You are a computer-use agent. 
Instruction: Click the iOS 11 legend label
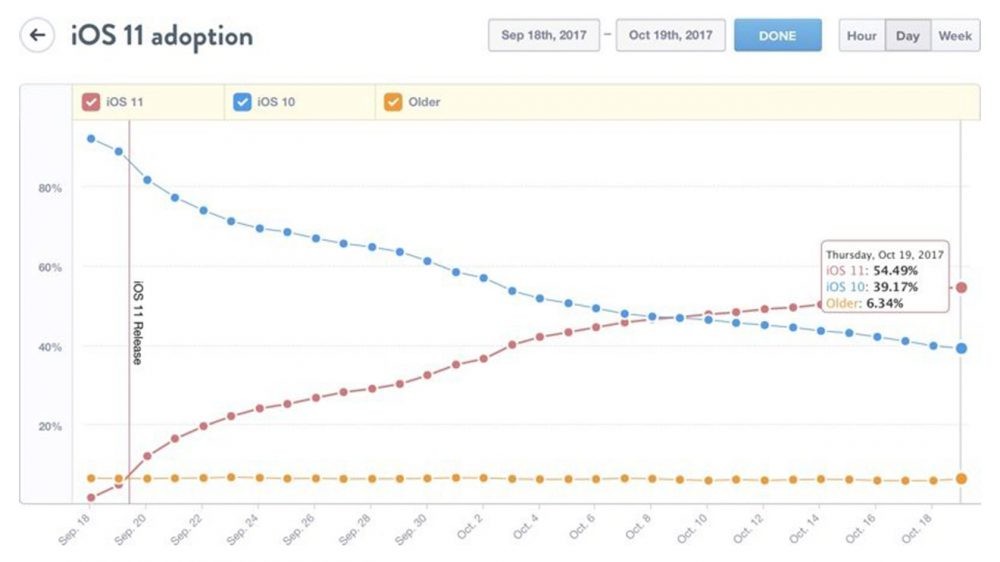pyautogui.click(x=123, y=102)
